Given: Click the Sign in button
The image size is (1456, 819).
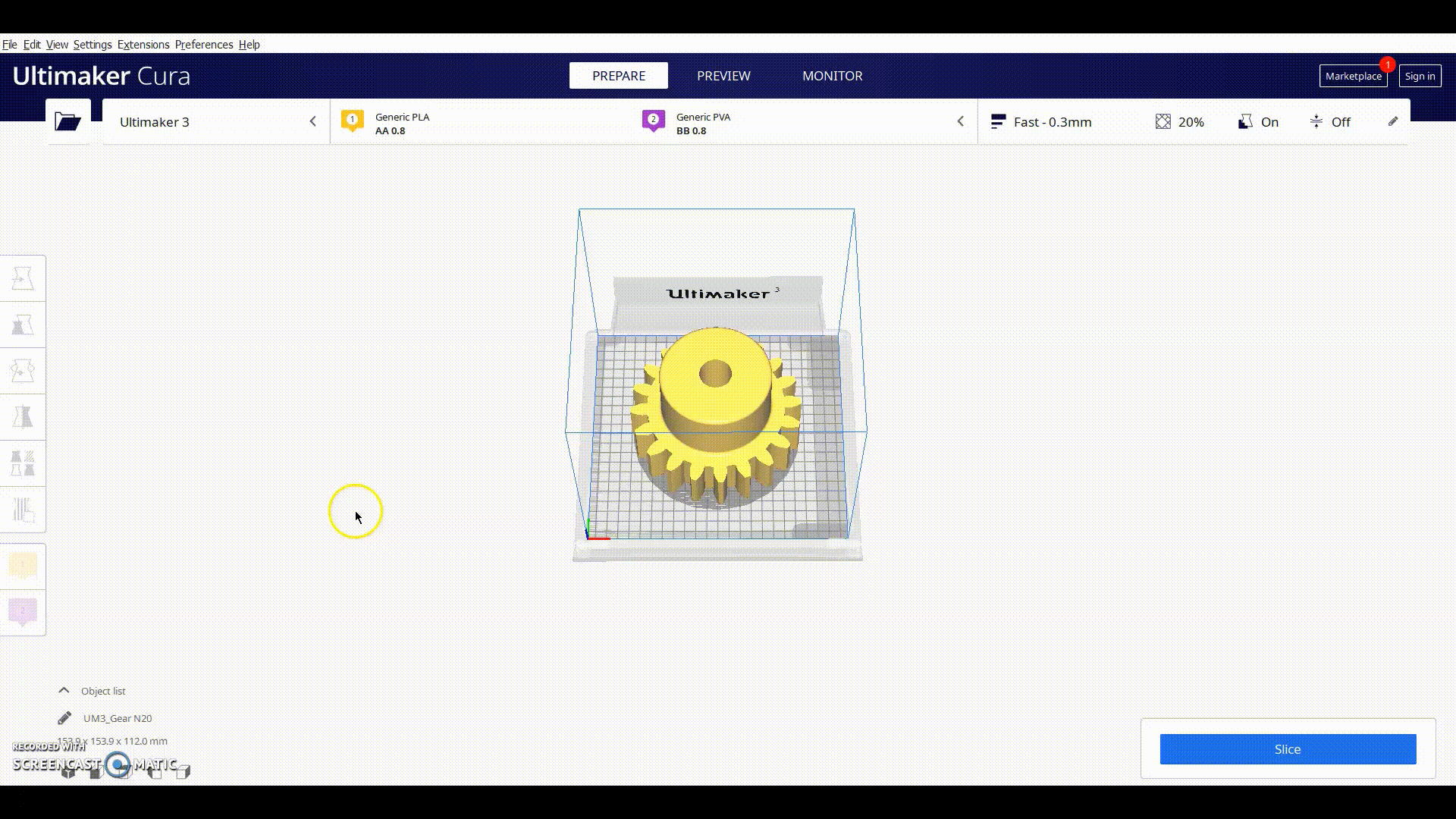Looking at the screenshot, I should pyautogui.click(x=1420, y=76).
